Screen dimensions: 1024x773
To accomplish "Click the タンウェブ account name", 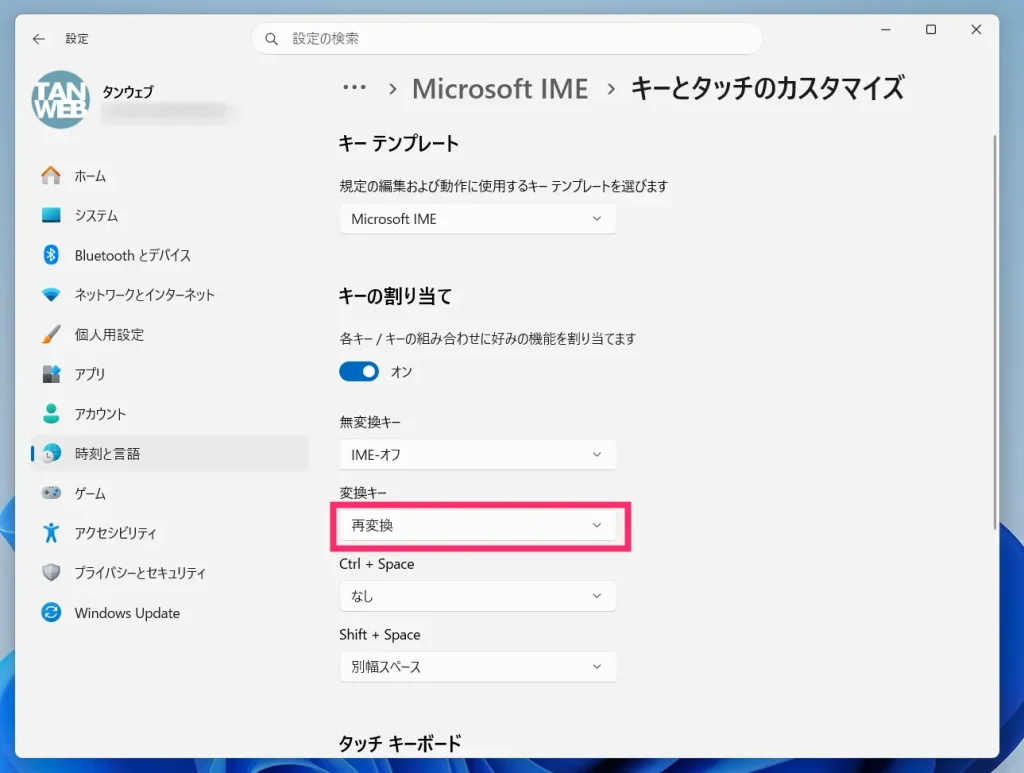I will tap(128, 92).
